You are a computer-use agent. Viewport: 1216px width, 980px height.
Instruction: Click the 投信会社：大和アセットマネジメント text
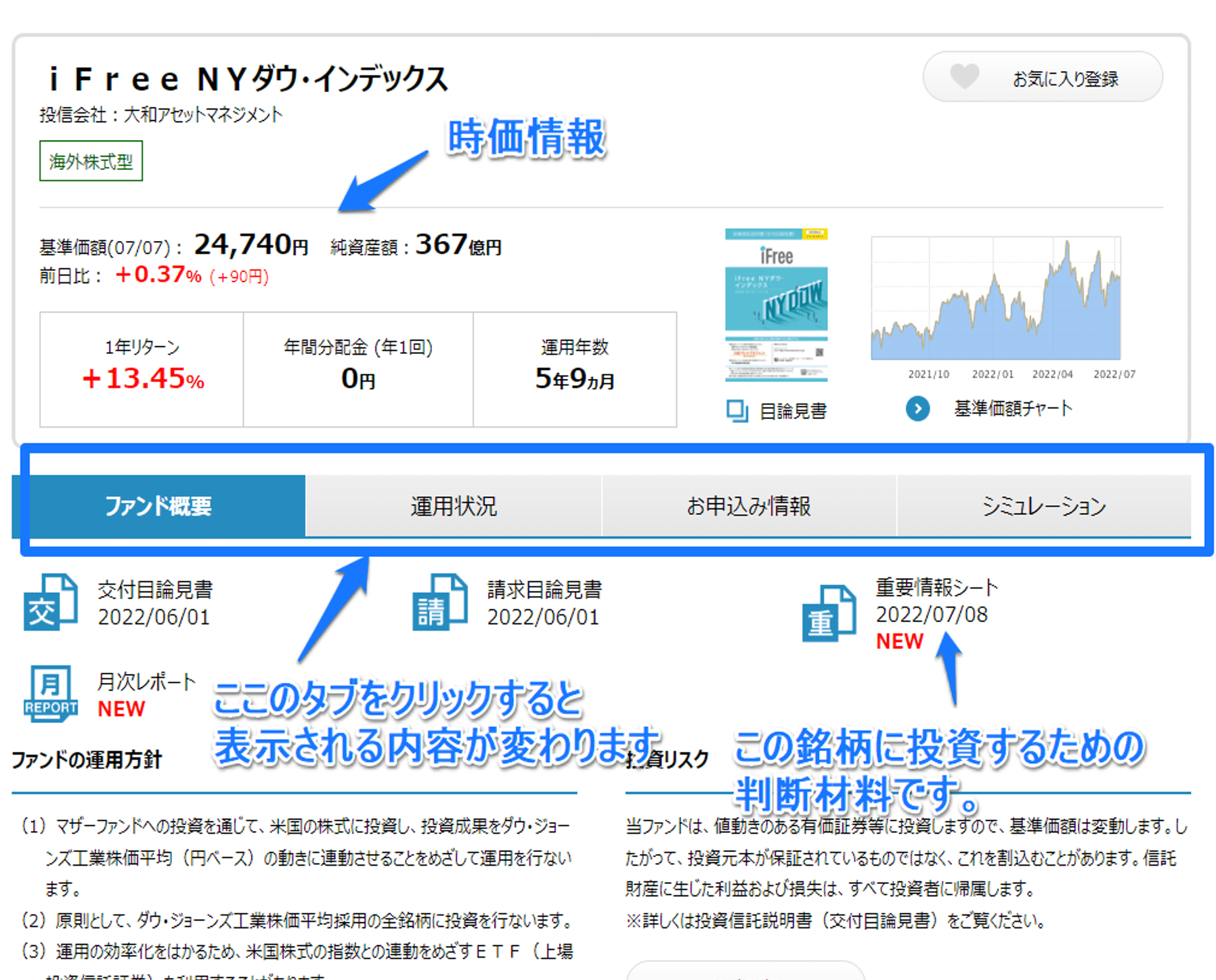click(x=160, y=114)
